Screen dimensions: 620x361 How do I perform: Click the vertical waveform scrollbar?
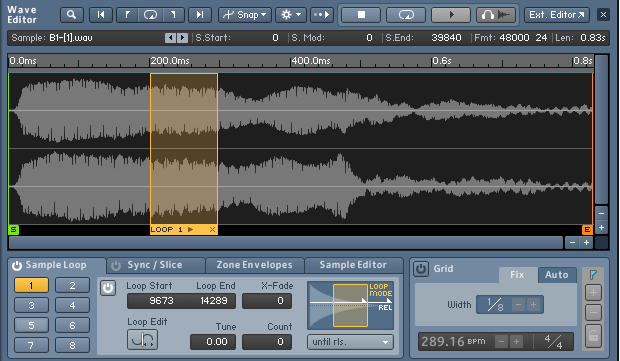click(601, 130)
